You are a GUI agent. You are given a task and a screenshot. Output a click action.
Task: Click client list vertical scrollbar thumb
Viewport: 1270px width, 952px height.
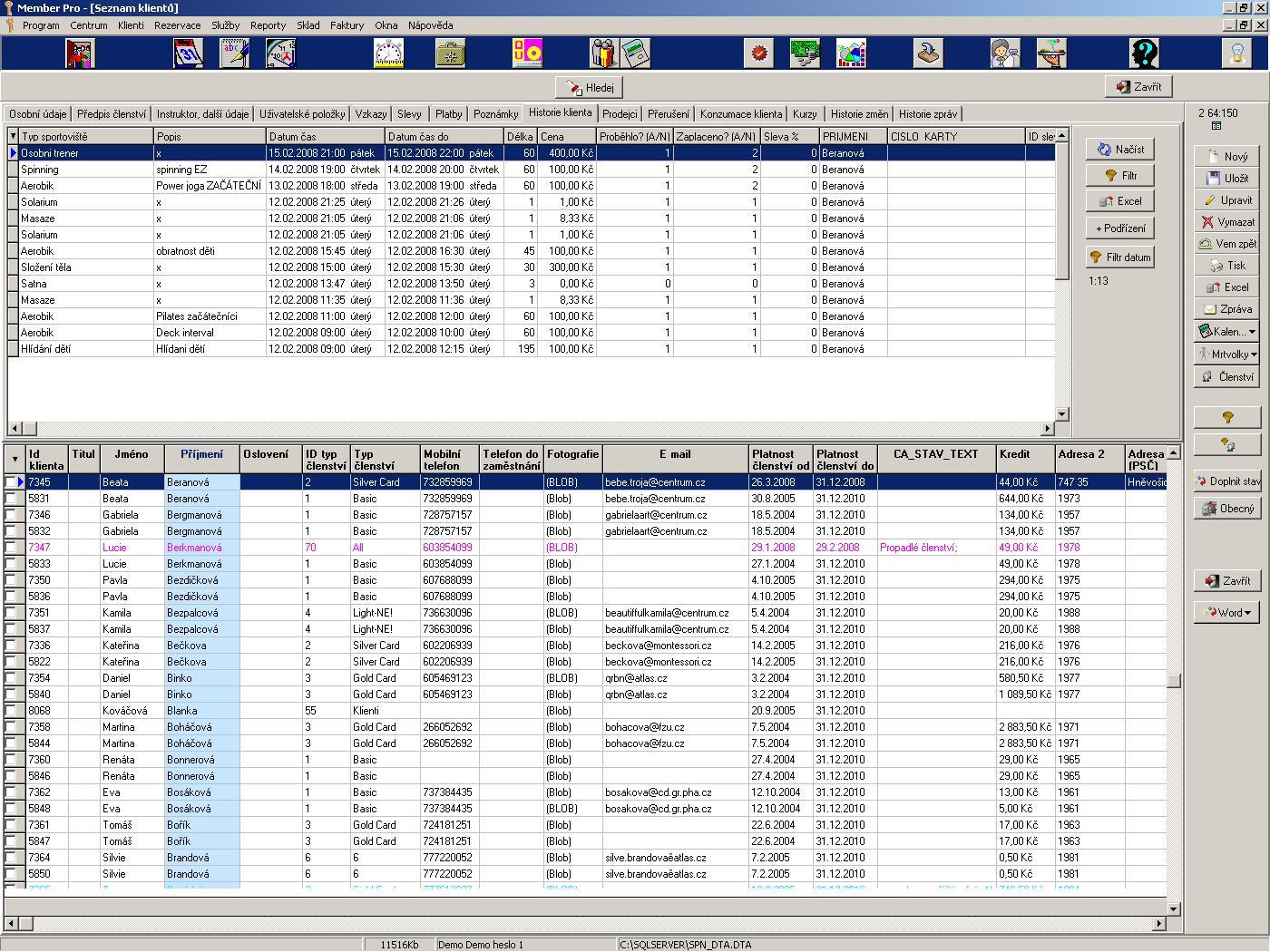(x=1174, y=681)
